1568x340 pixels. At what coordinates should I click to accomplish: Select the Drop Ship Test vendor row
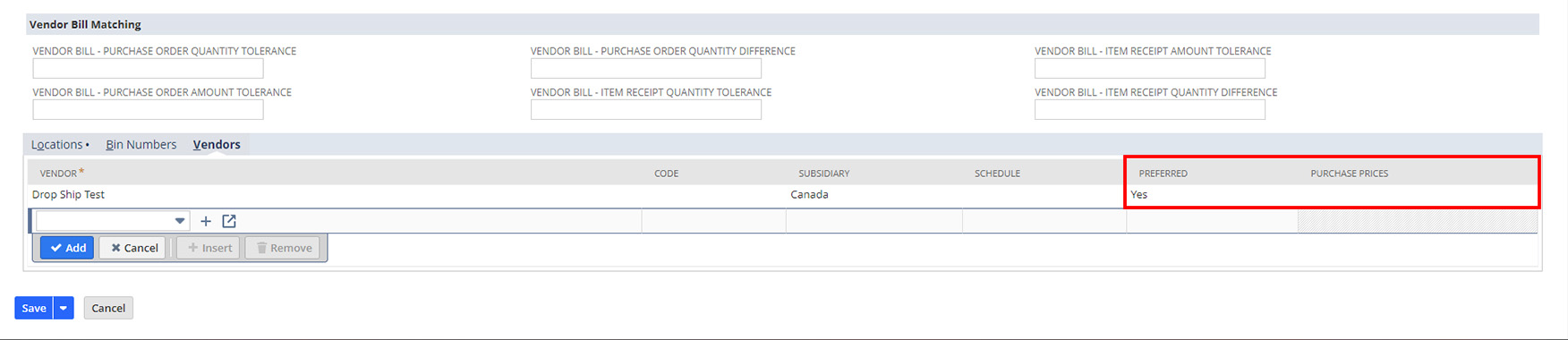tap(783, 194)
